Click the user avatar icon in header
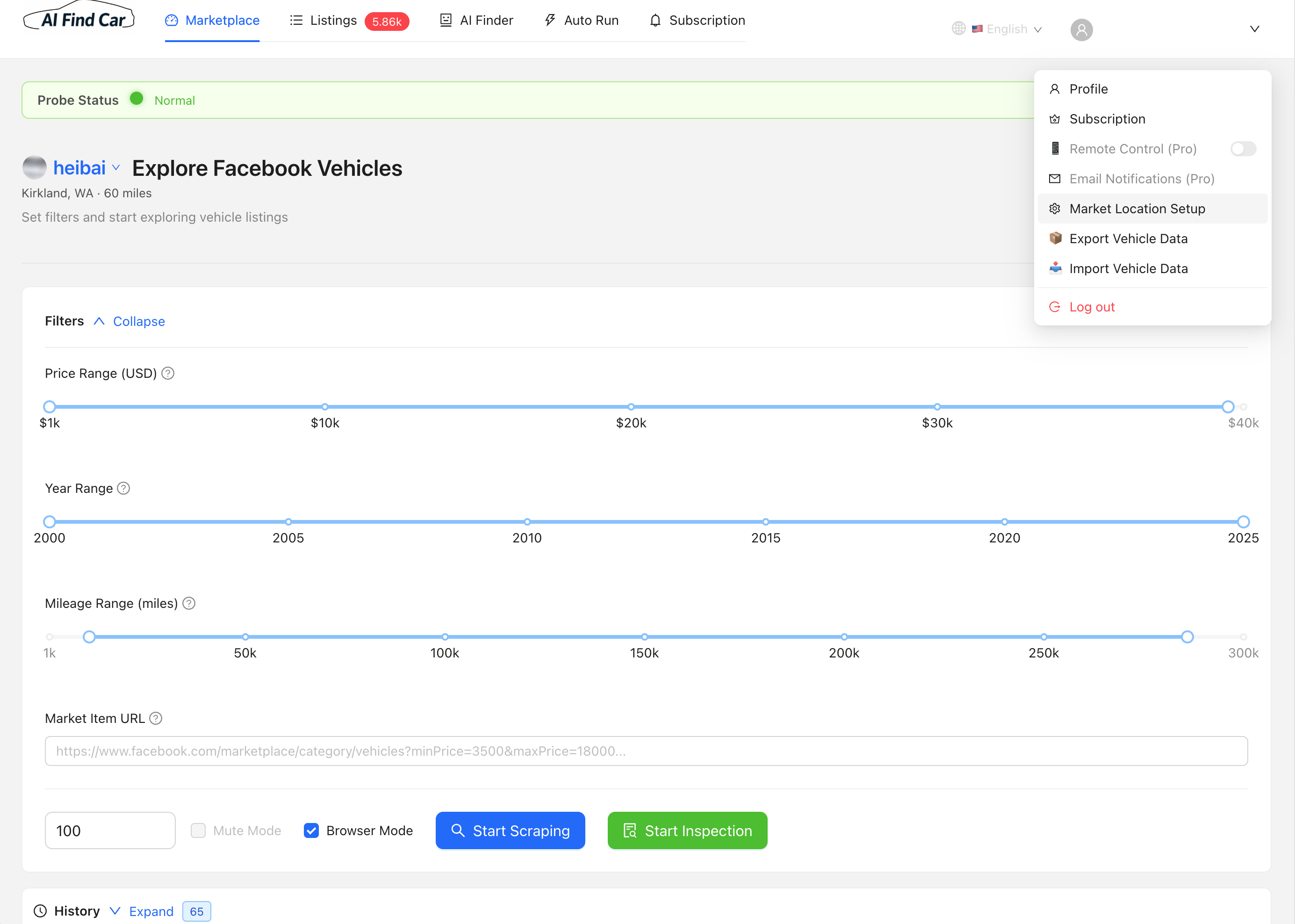Viewport: 1295px width, 924px height. [x=1081, y=29]
